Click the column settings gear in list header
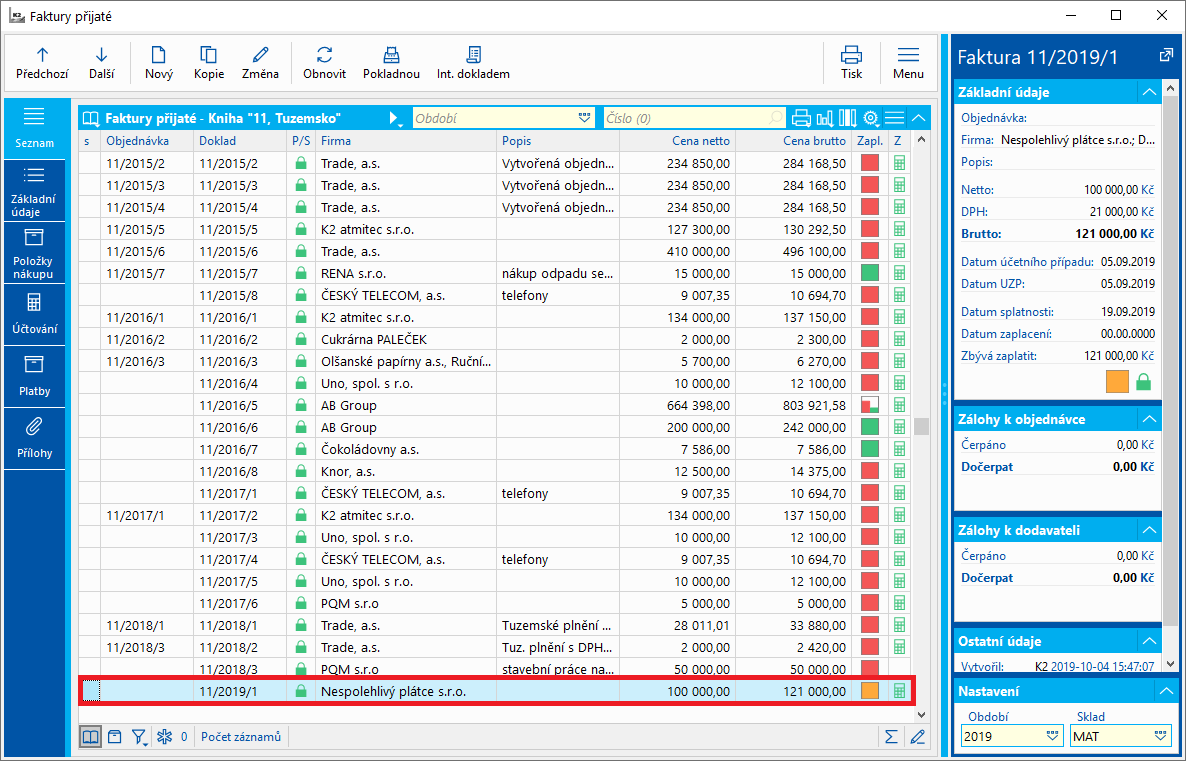Screen dimensions: 1186x761 (871, 118)
